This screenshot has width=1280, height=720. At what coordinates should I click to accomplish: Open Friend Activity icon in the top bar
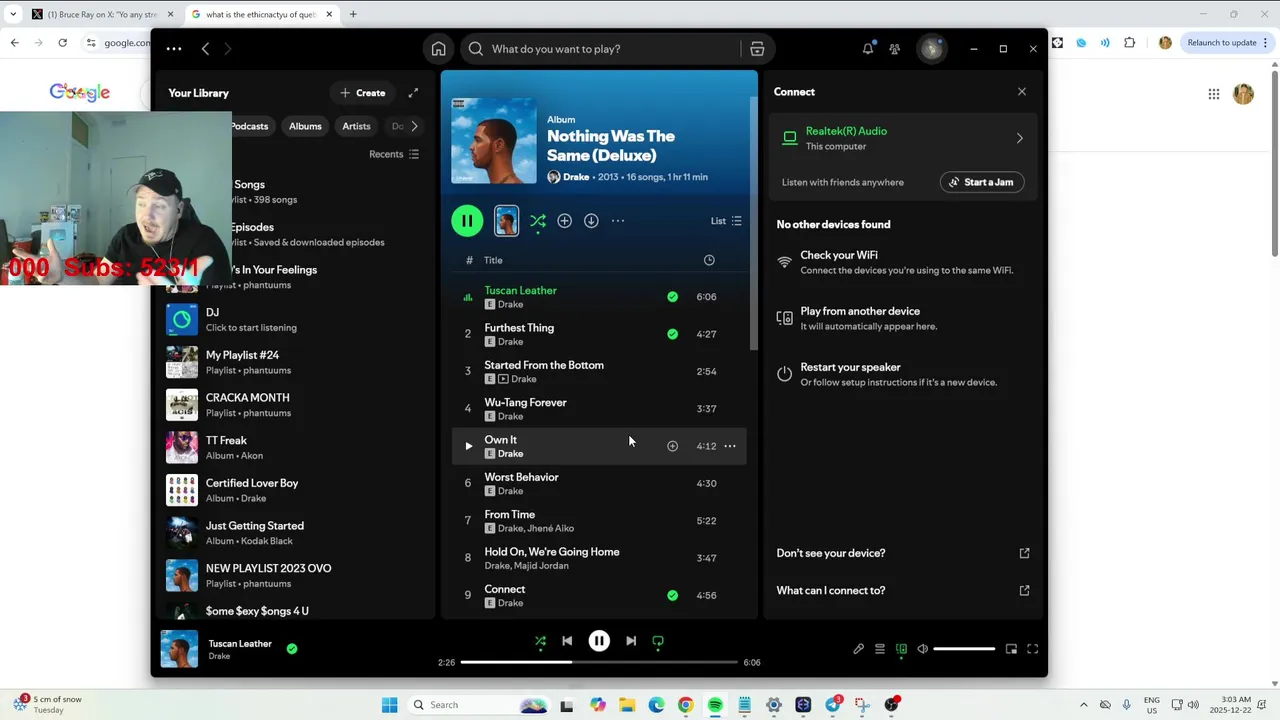click(895, 49)
